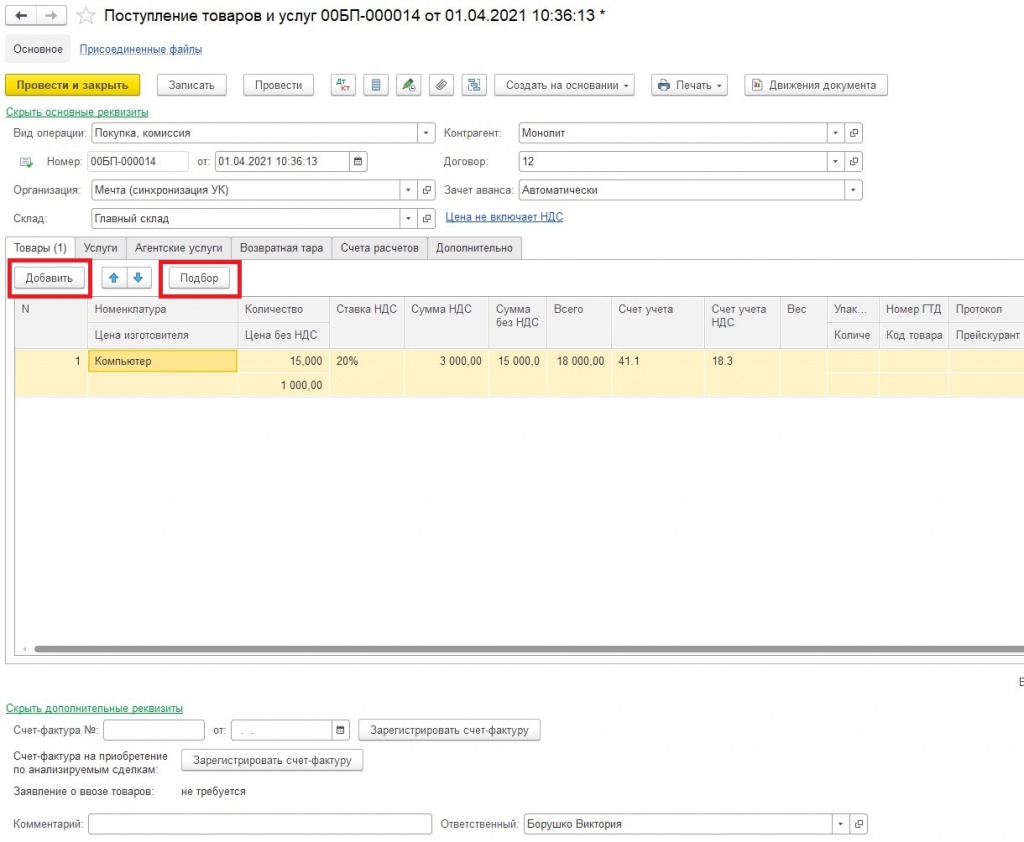Open the related documents structure icon
The width and height of the screenshot is (1024, 842).
474,85
